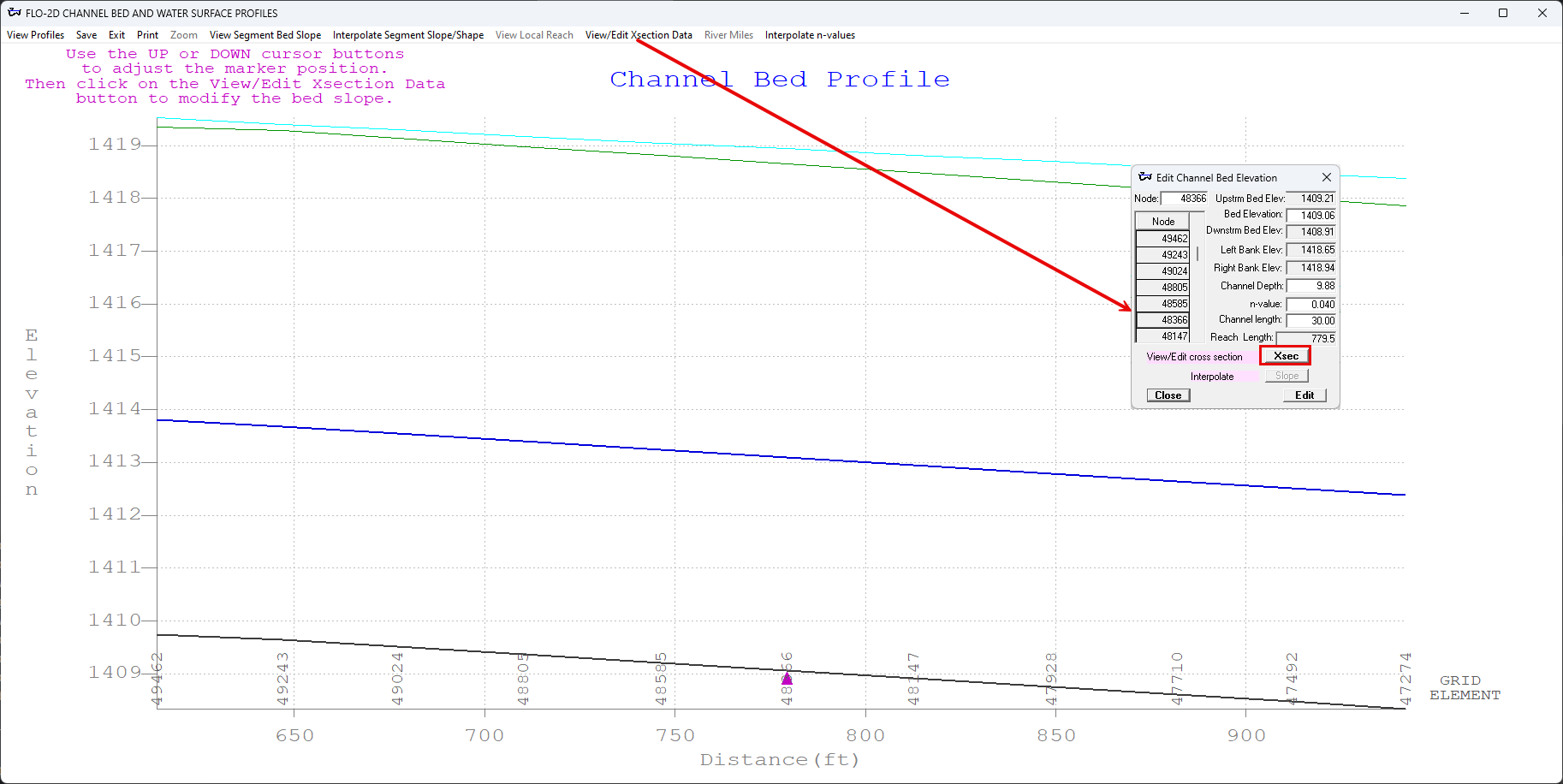Close the Edit Channel Bed Elevation dialog

click(x=1326, y=177)
